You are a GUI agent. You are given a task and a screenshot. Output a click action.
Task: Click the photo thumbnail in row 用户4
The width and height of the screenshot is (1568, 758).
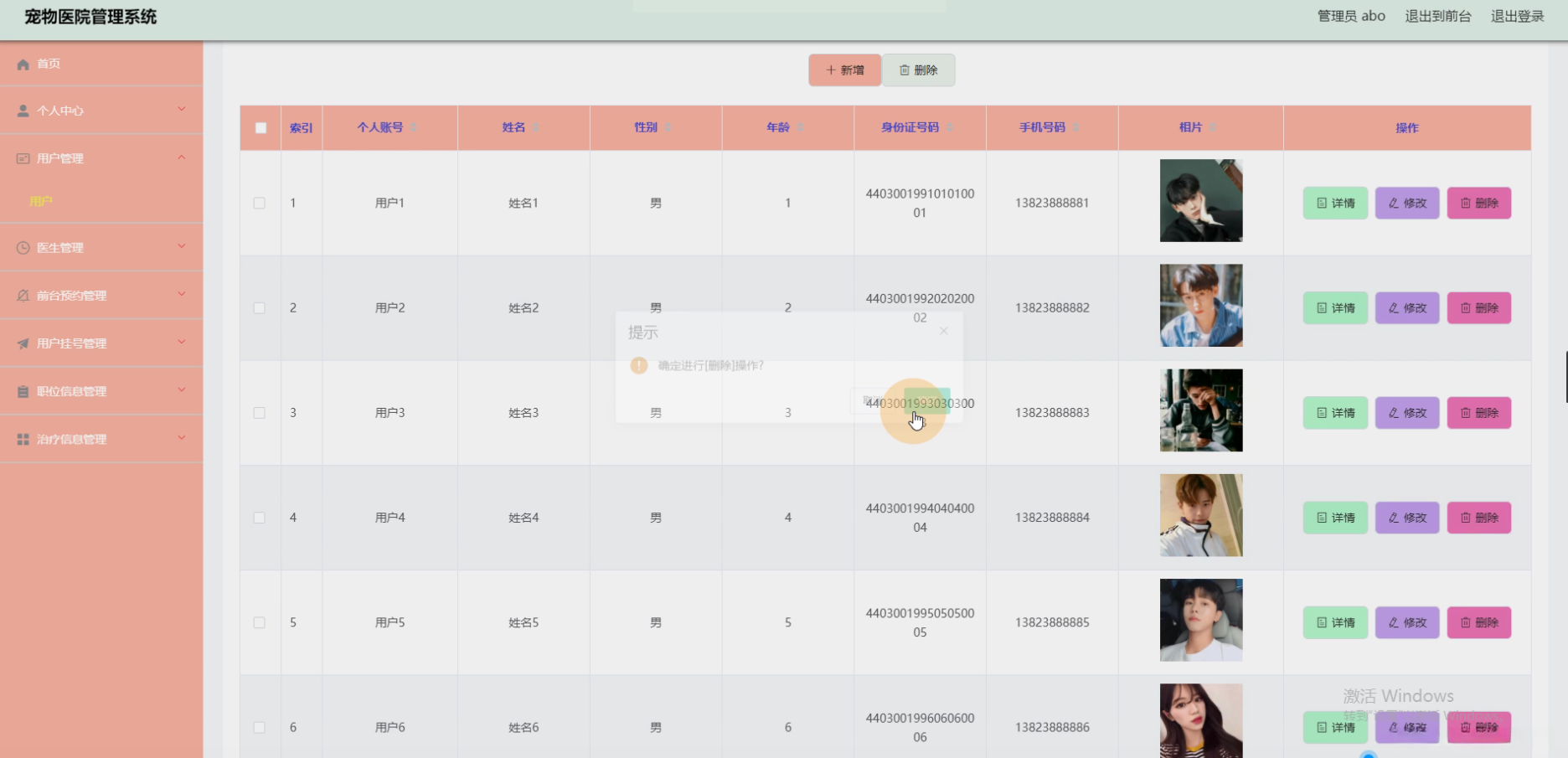click(x=1201, y=515)
